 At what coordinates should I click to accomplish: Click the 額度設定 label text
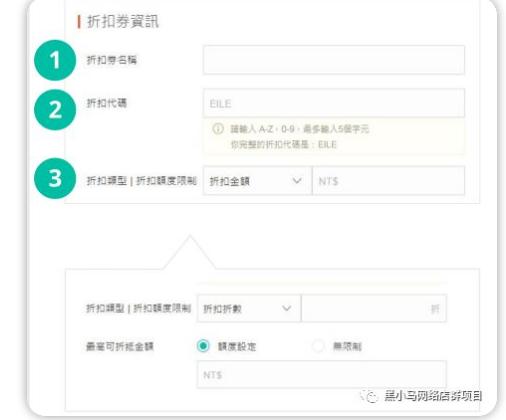coord(237,346)
